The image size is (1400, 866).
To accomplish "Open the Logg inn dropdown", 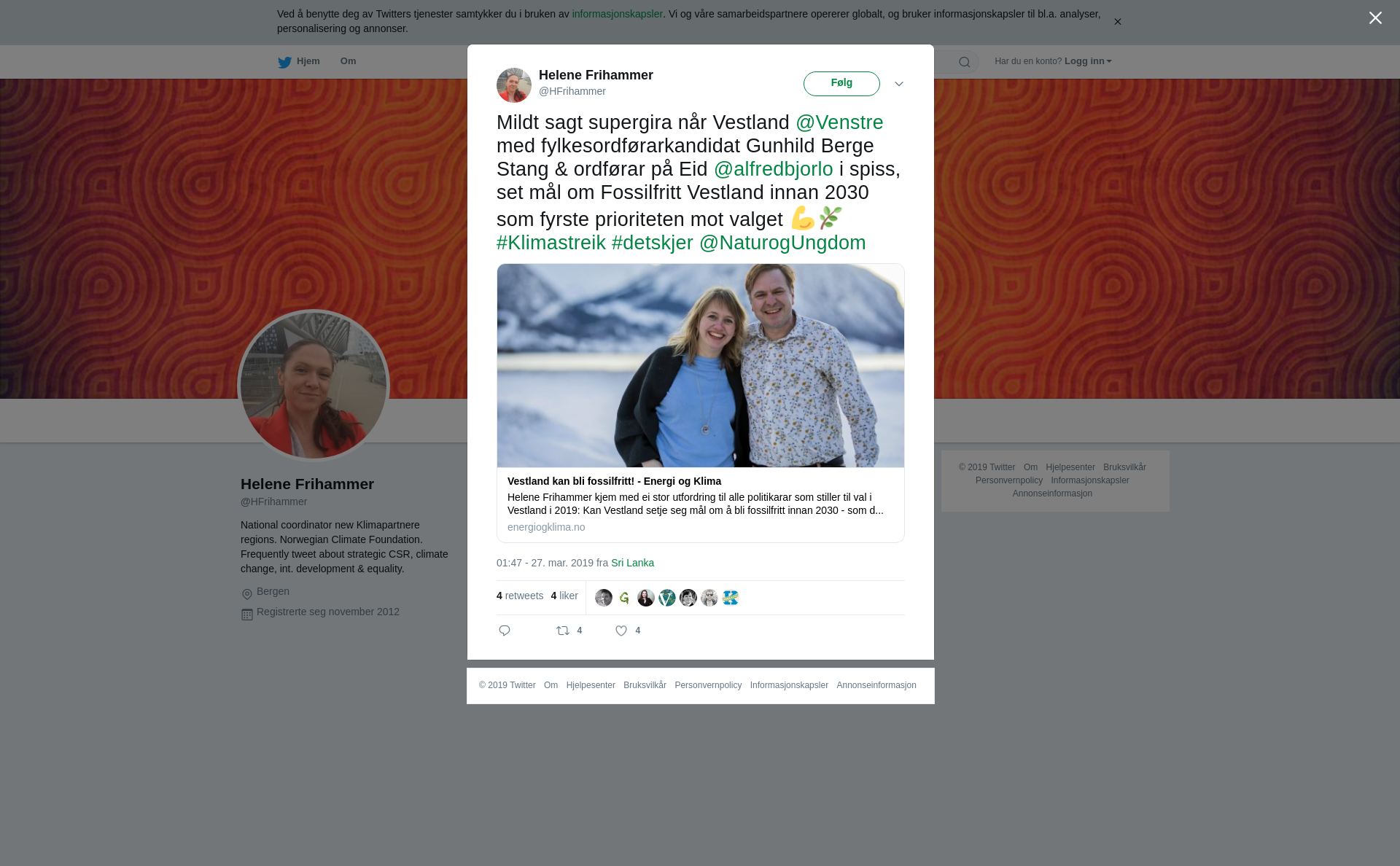I will click(1088, 61).
